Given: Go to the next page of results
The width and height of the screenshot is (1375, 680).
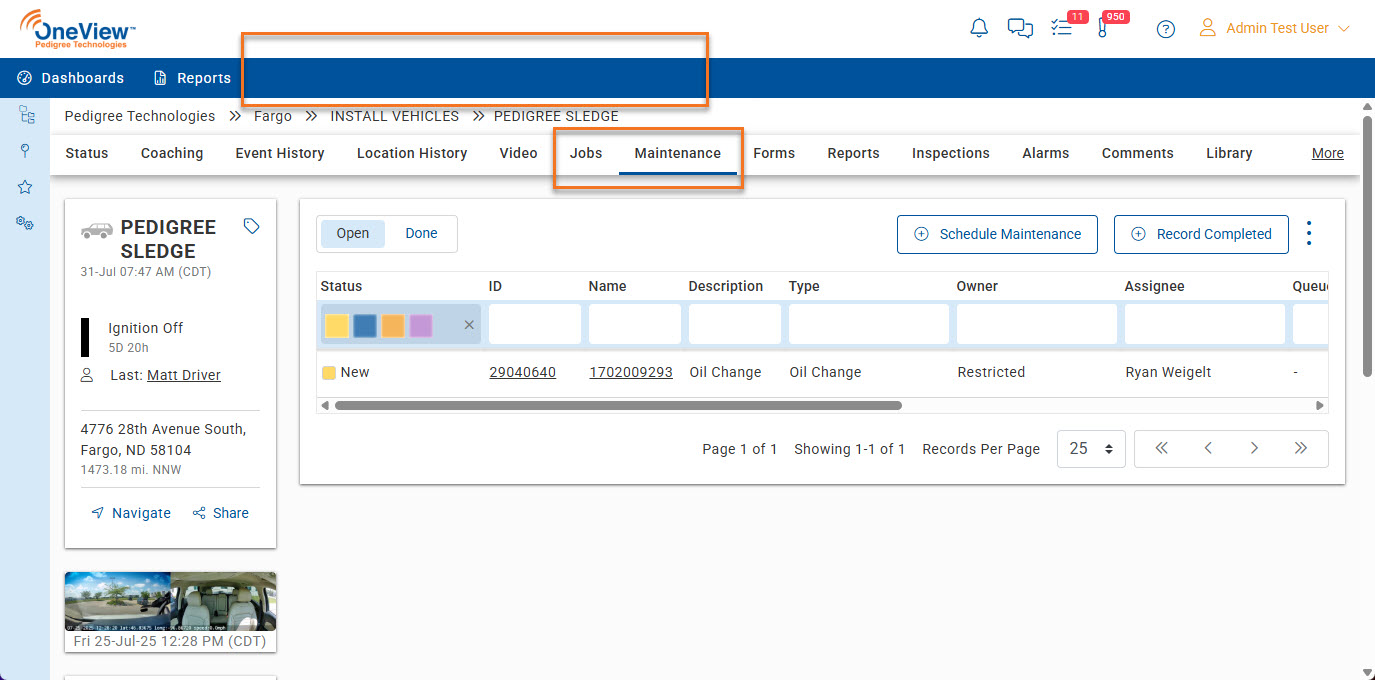Looking at the screenshot, I should (x=1254, y=449).
